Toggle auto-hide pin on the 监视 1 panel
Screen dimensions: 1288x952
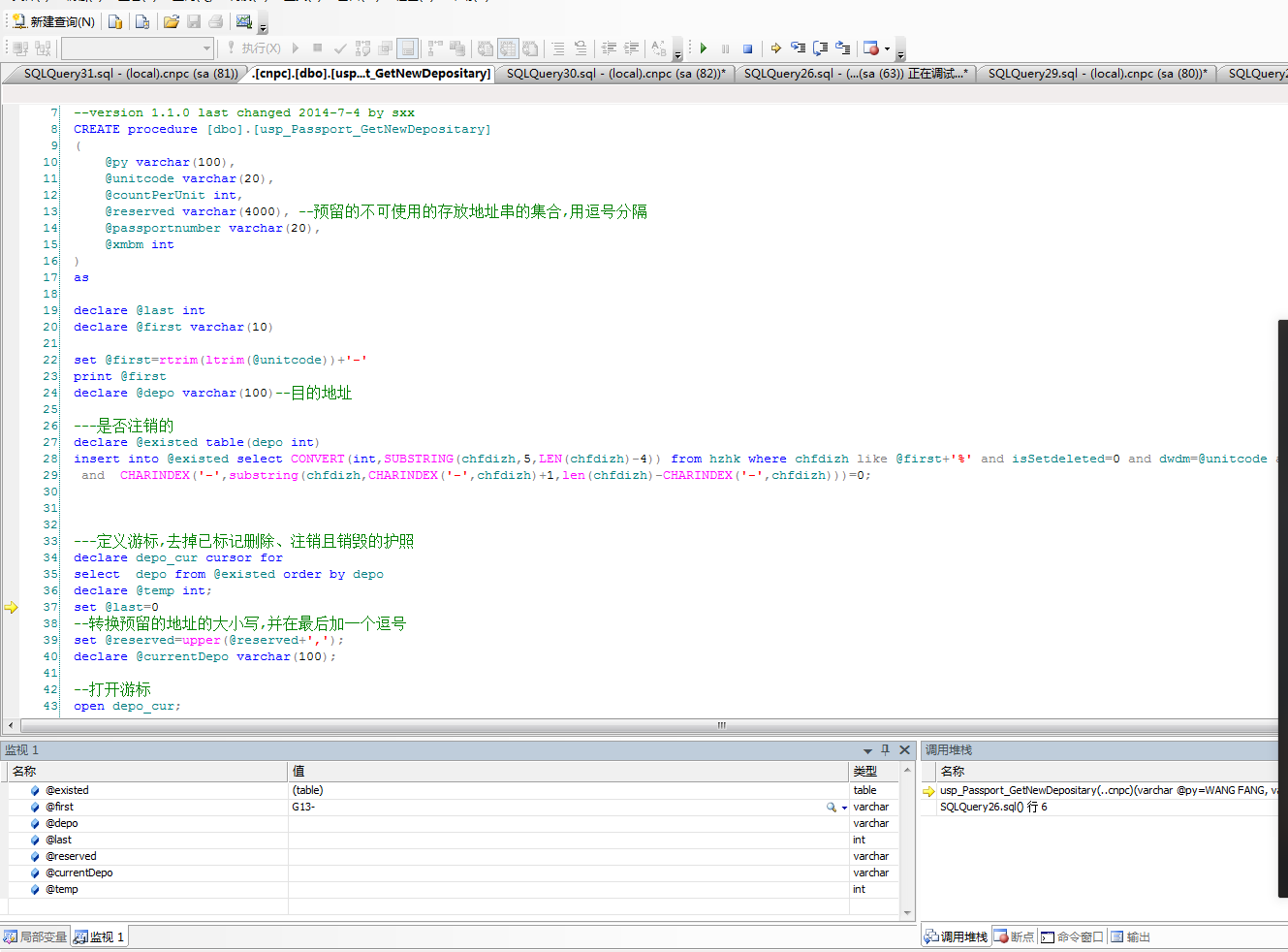pos(884,749)
